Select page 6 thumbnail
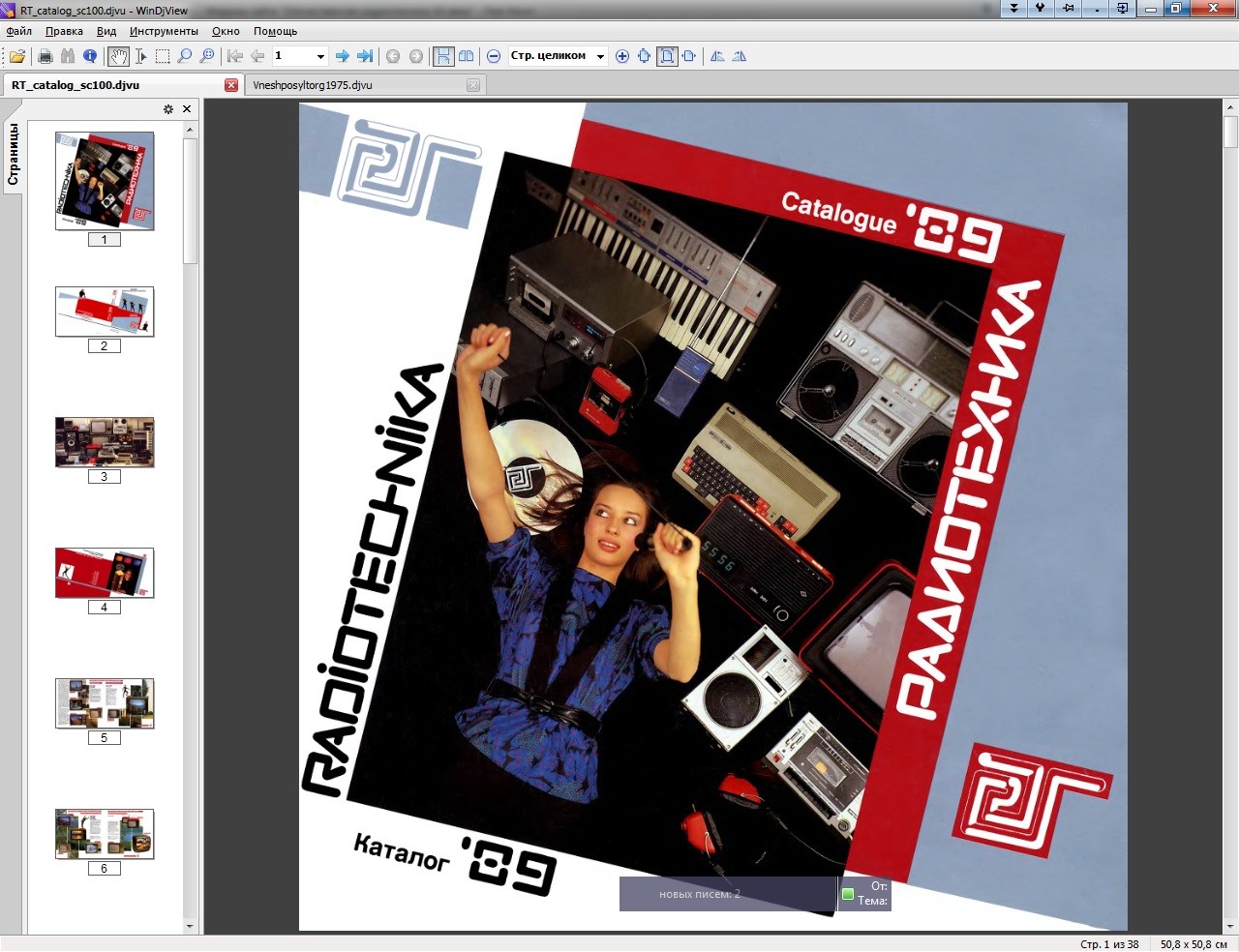The image size is (1239, 952). [x=105, y=834]
